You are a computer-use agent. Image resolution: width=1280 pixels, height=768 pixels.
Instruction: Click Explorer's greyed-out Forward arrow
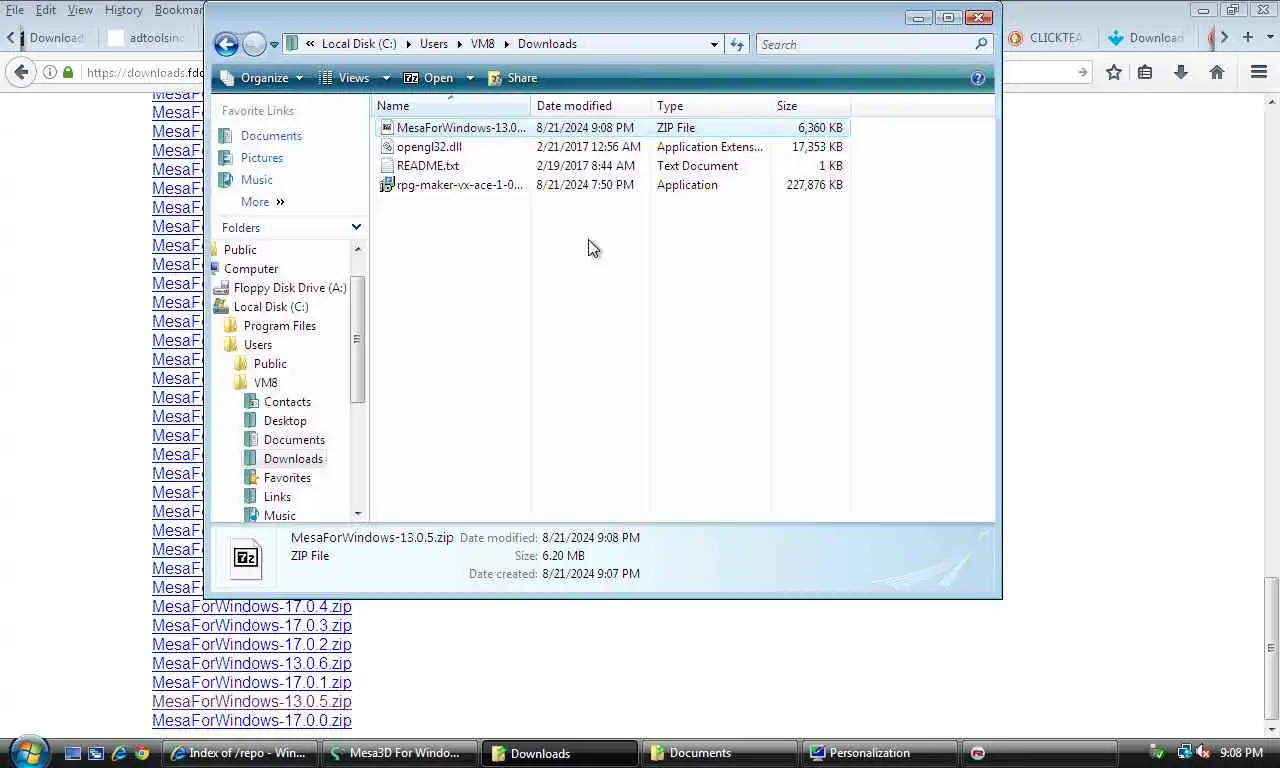click(x=254, y=44)
